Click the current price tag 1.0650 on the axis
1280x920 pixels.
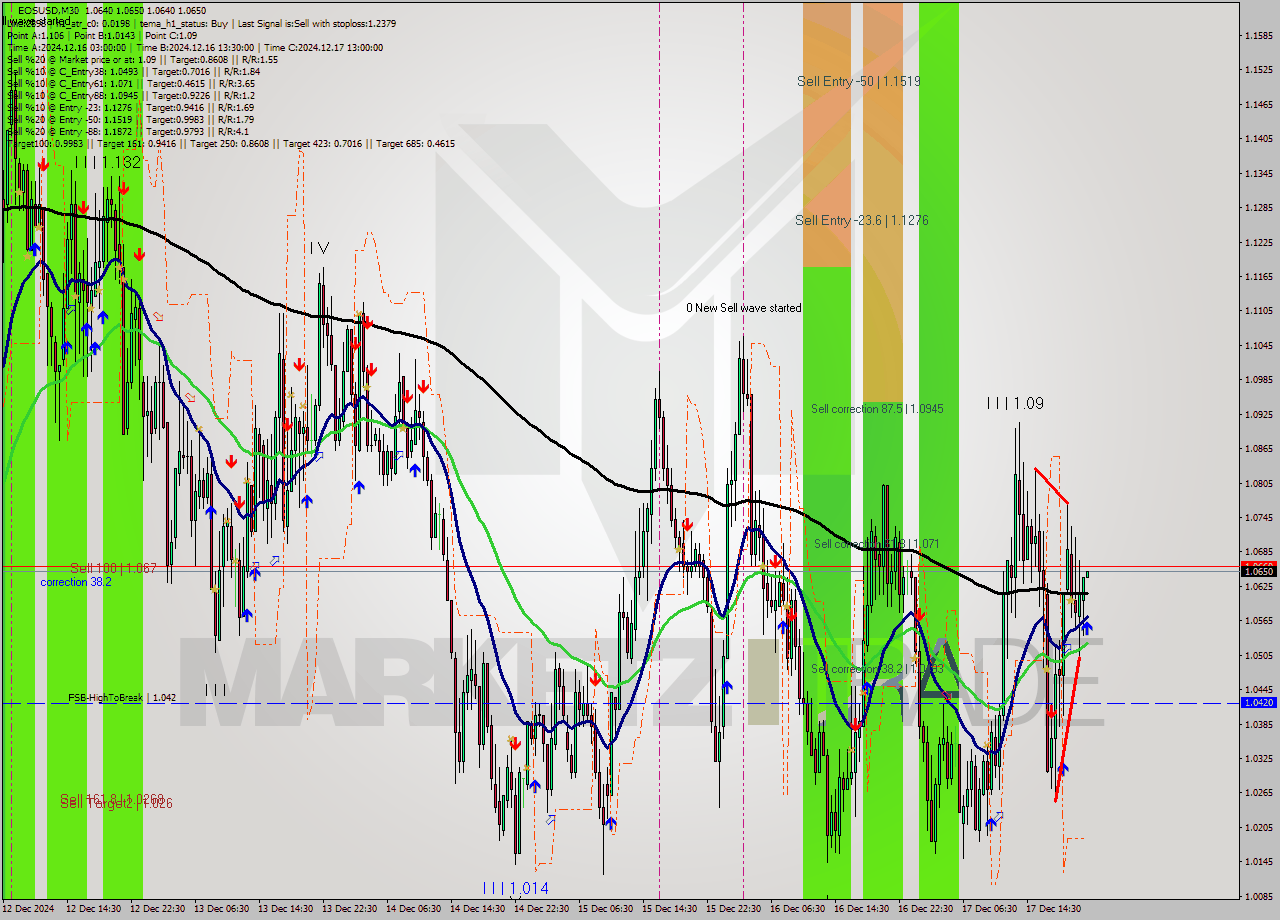point(1258,570)
